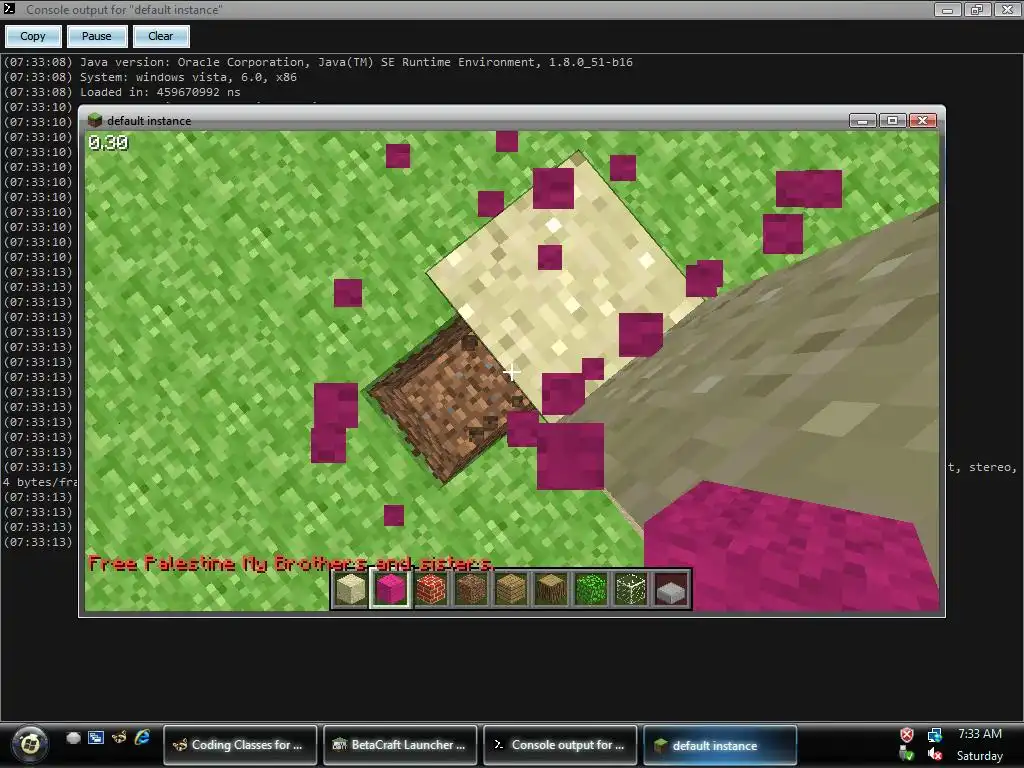Select the wooden planks hotbar slot
The height and width of the screenshot is (768, 1024).
(x=511, y=589)
